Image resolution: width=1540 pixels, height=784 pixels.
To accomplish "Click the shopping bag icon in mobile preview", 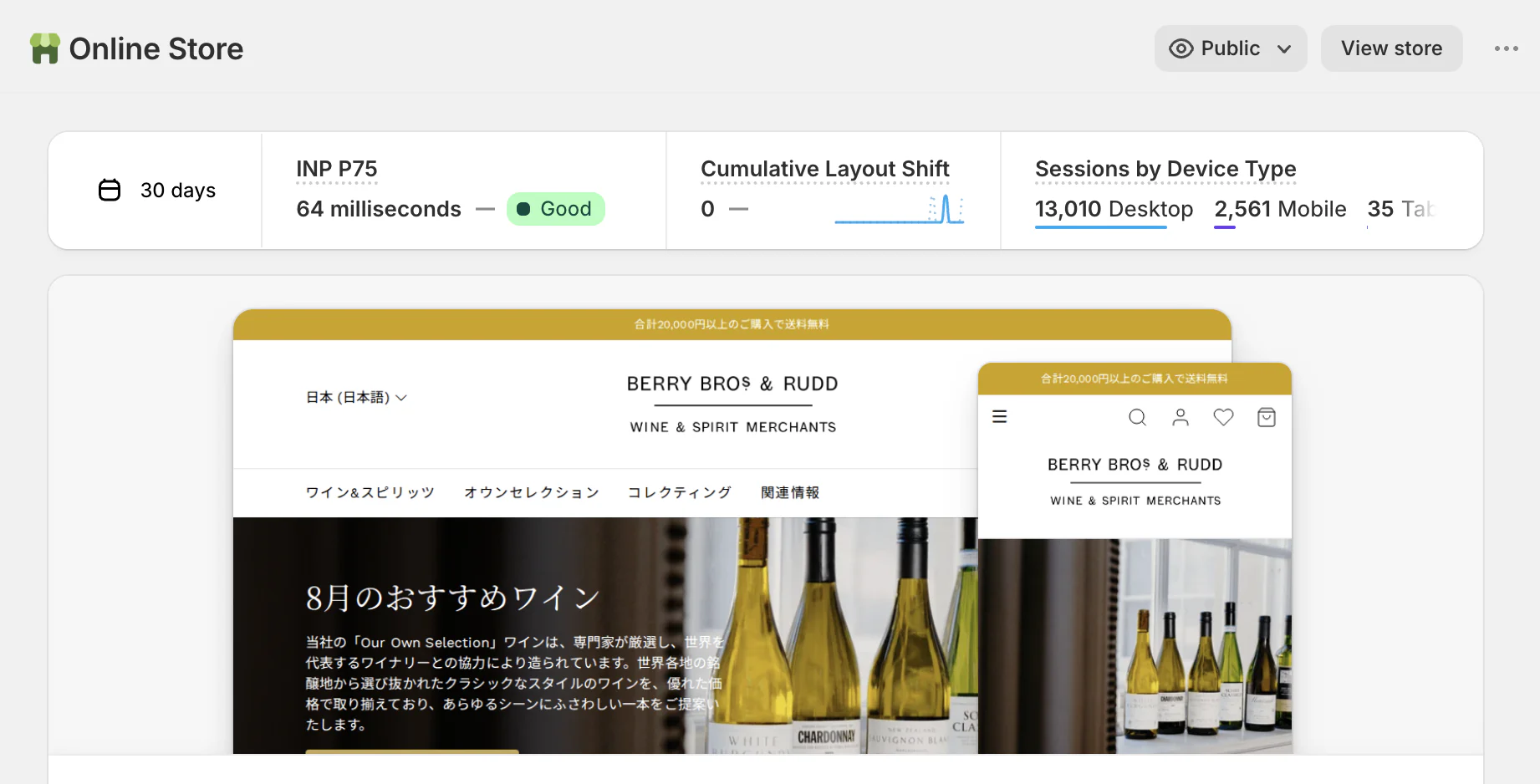I will pos(1267,417).
